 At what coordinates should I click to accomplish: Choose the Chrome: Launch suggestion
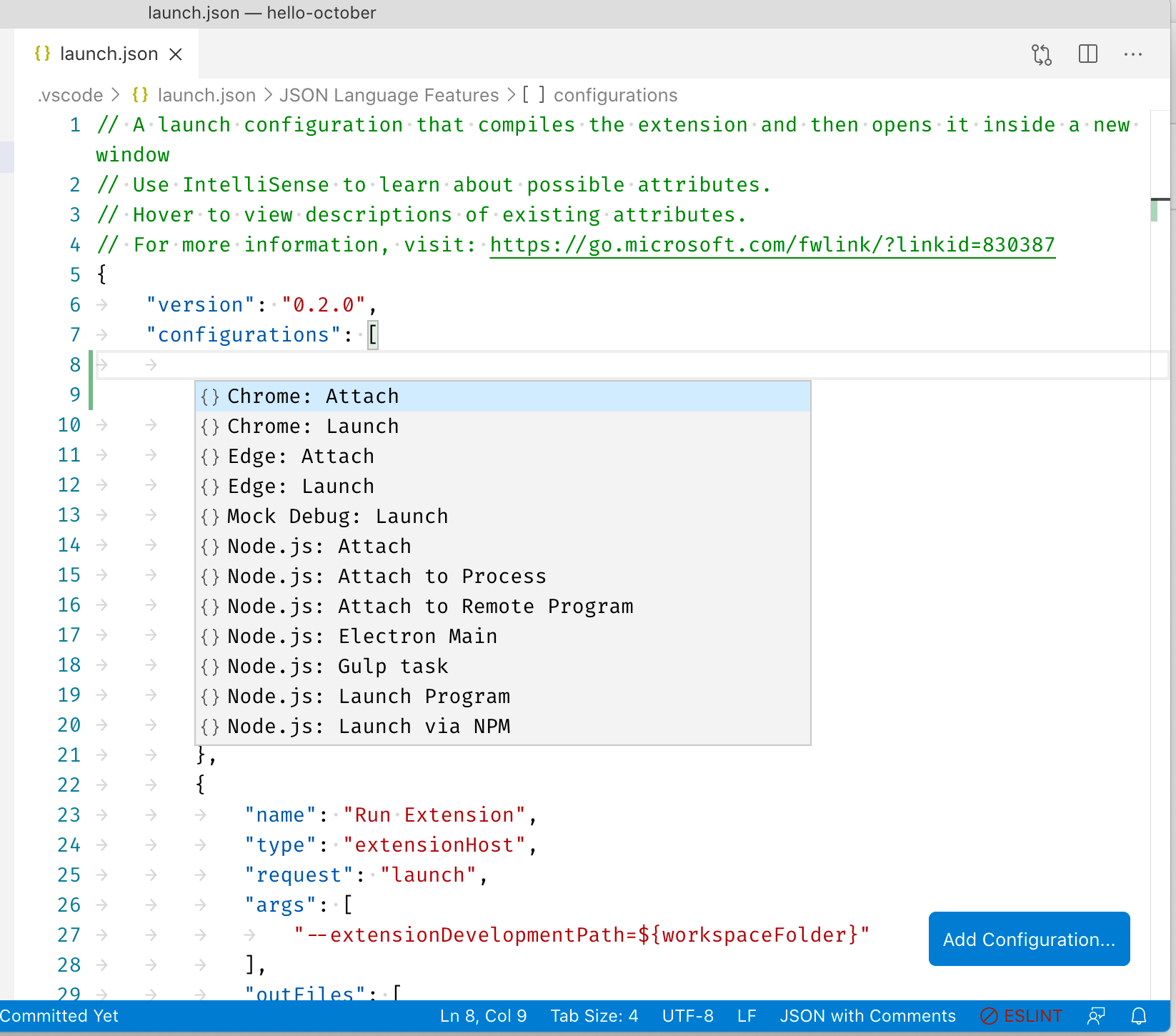coord(503,427)
